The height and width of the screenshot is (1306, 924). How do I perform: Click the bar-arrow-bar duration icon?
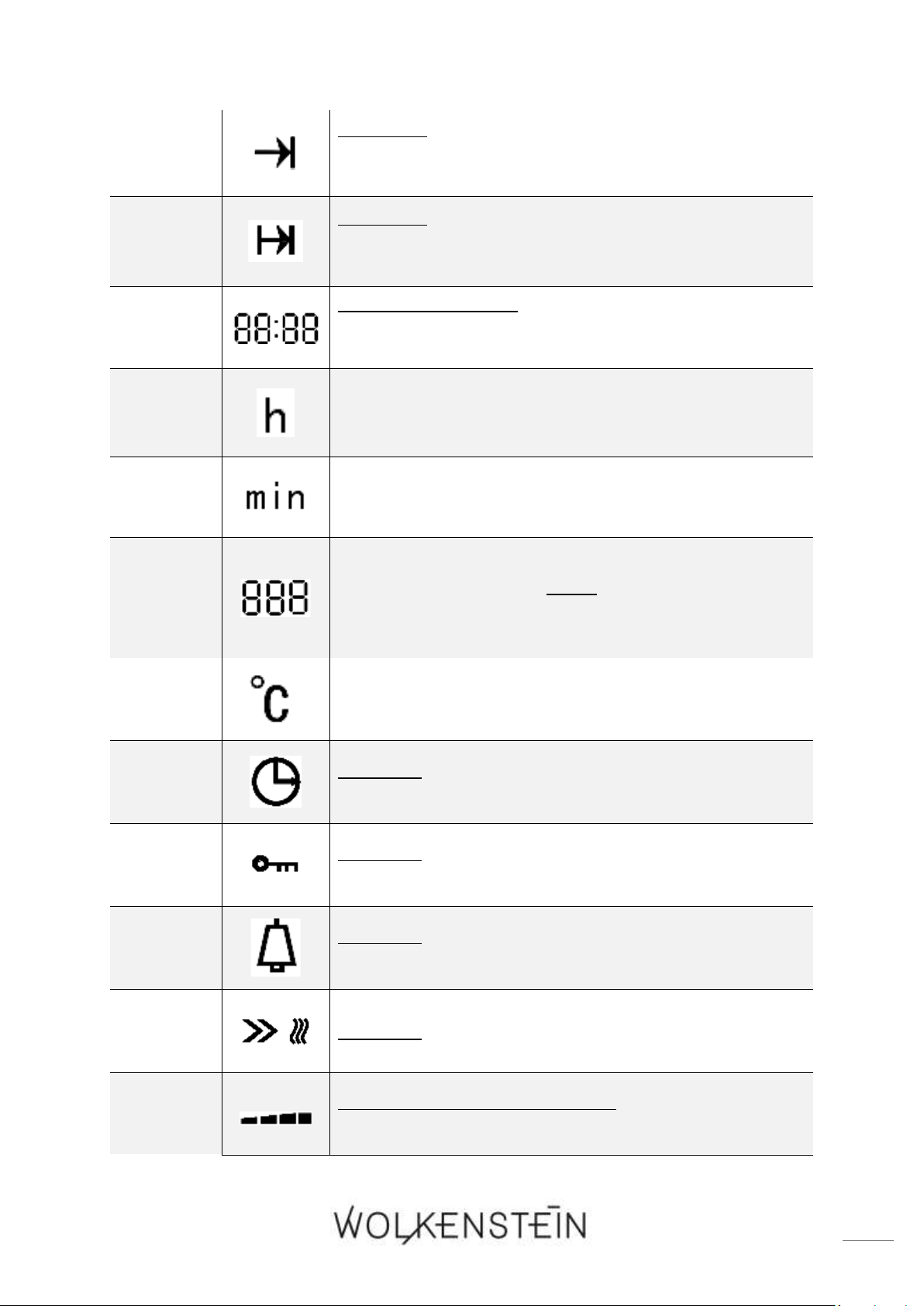coord(275,242)
